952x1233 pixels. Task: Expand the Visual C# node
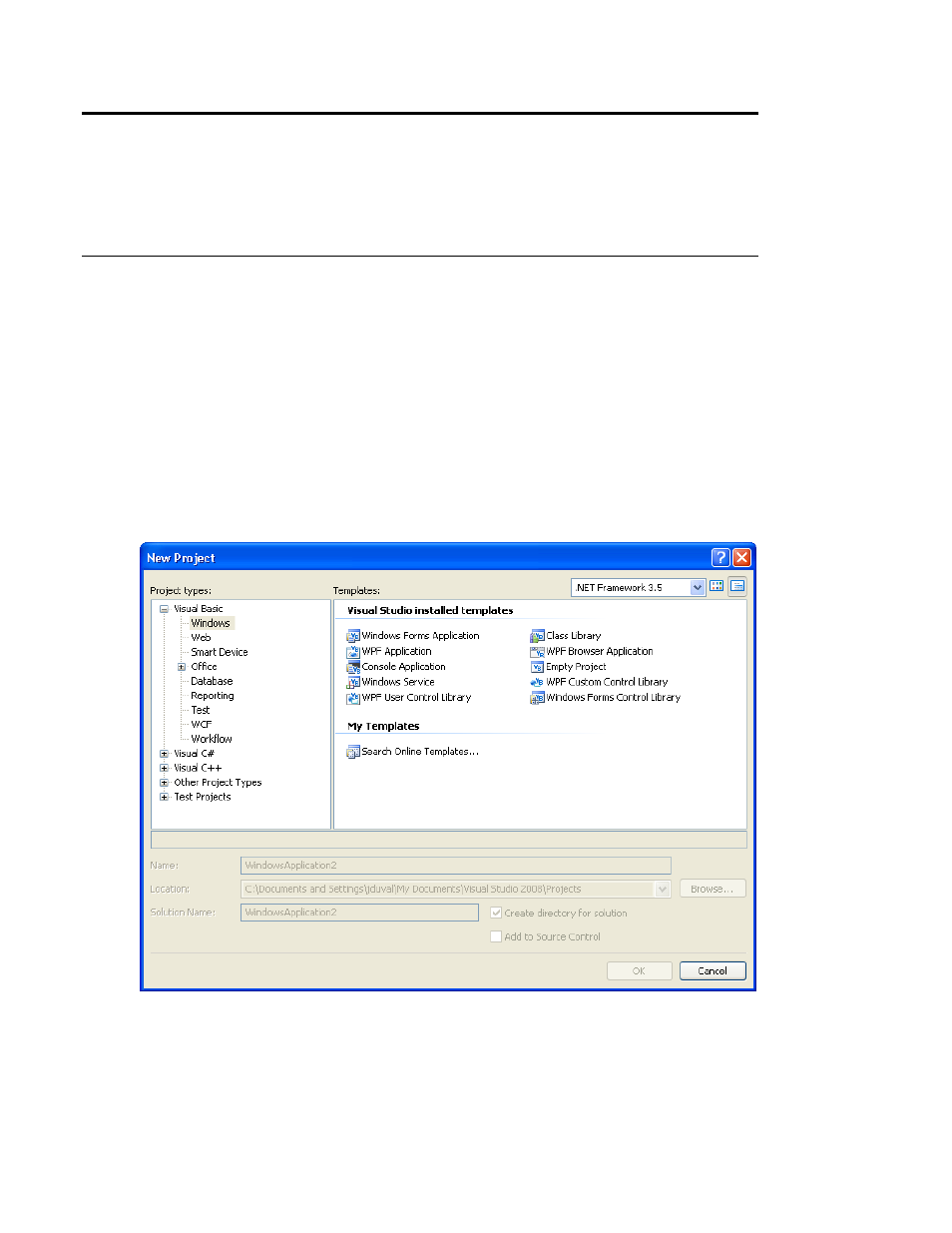click(x=165, y=754)
